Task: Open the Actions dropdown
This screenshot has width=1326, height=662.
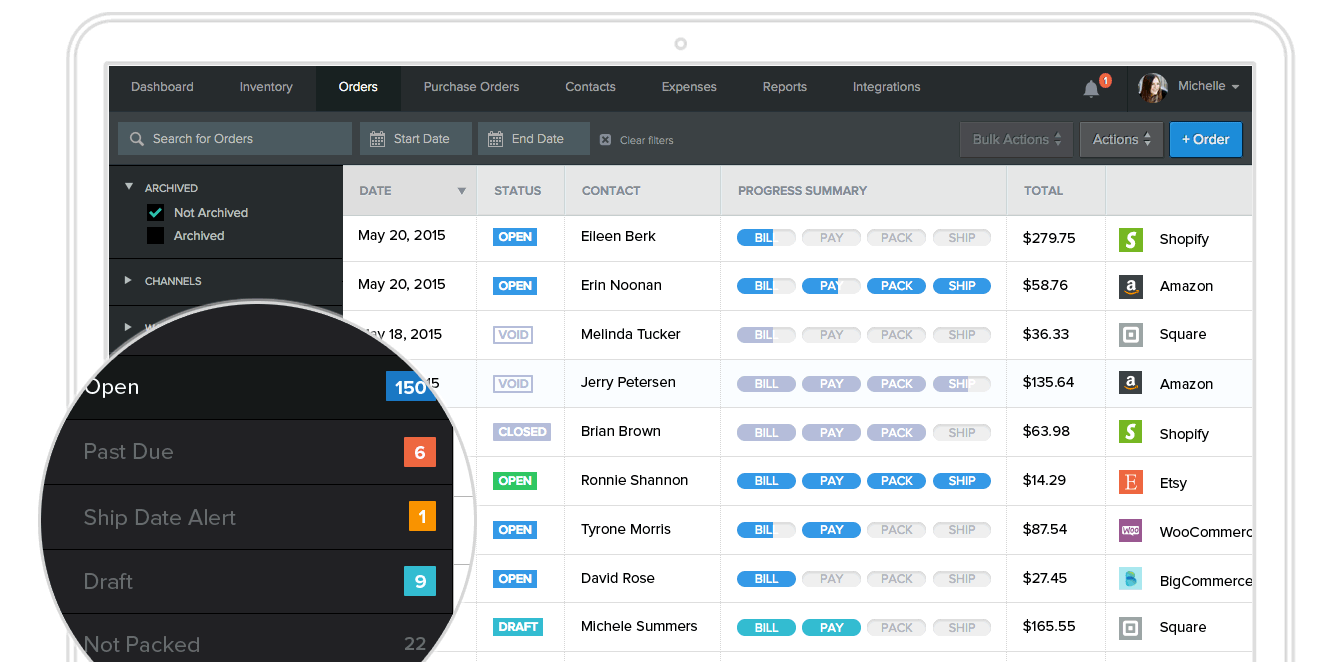Action: [x=1121, y=140]
